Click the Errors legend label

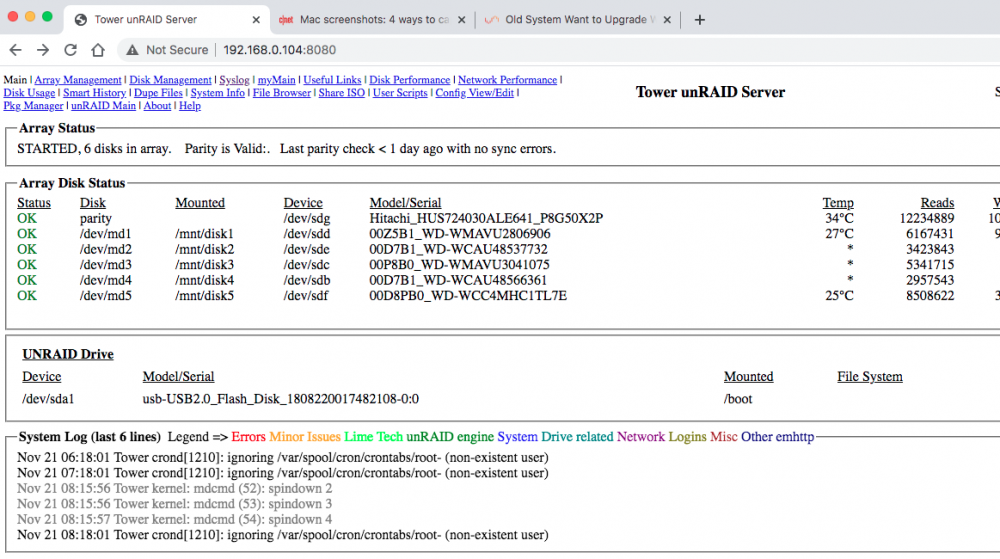click(x=248, y=437)
